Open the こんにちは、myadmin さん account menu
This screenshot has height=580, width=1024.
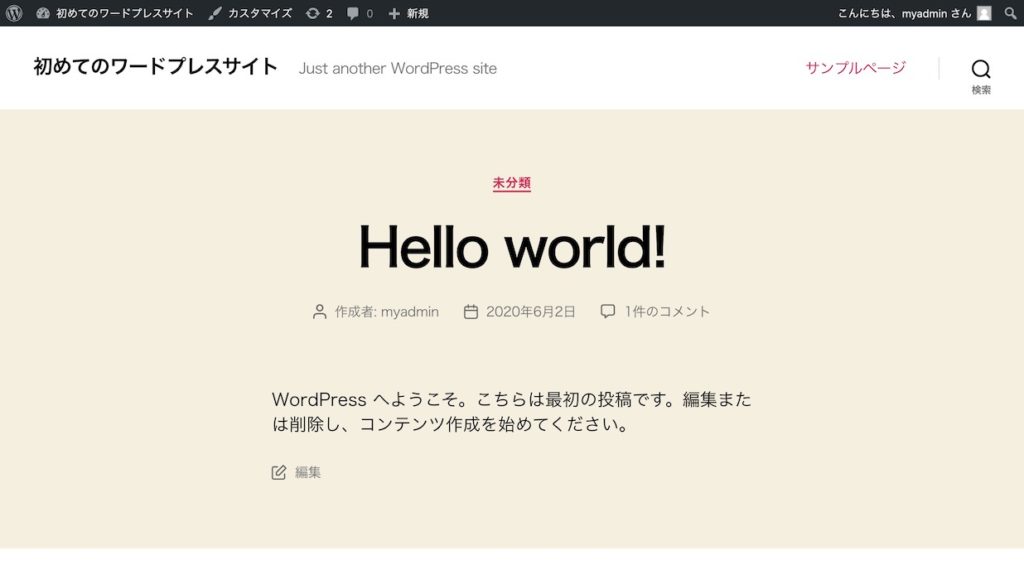click(914, 13)
